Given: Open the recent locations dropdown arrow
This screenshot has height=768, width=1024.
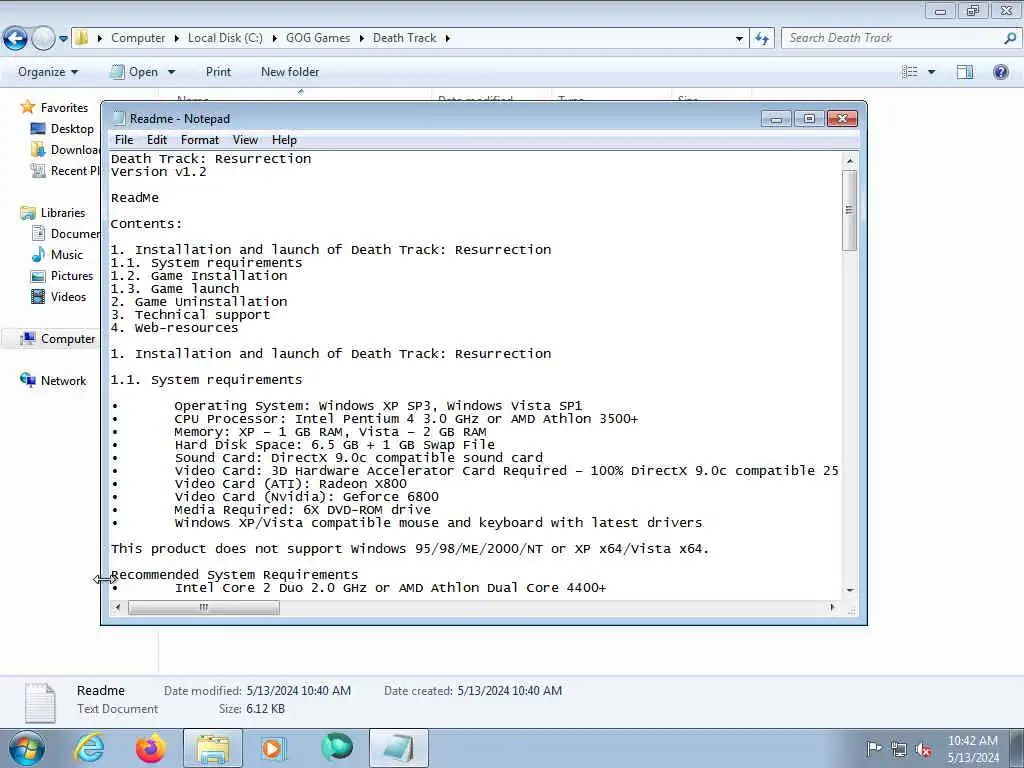Looking at the screenshot, I should (63, 39).
